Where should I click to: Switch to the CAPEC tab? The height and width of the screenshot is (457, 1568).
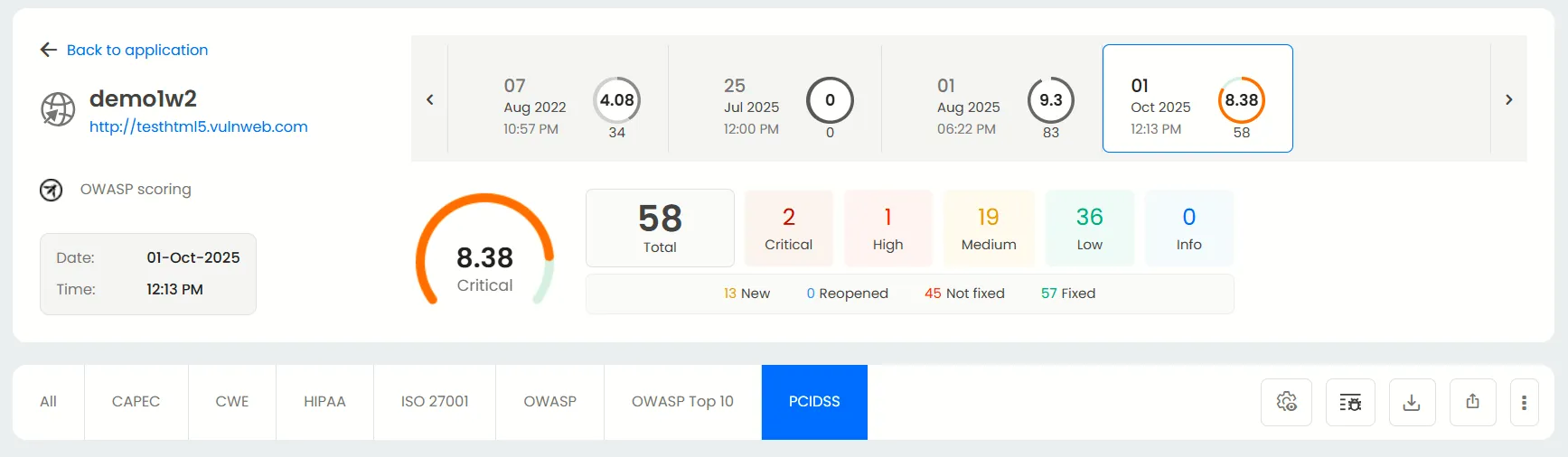point(136,402)
